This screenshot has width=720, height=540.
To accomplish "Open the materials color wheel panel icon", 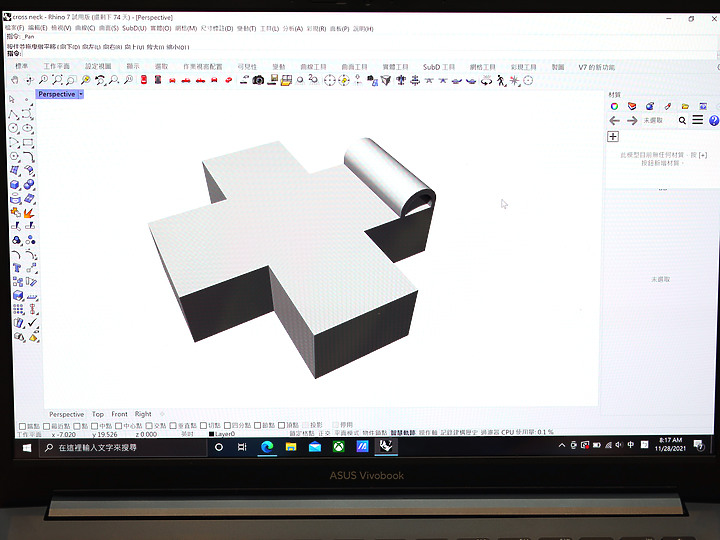I will (x=614, y=106).
